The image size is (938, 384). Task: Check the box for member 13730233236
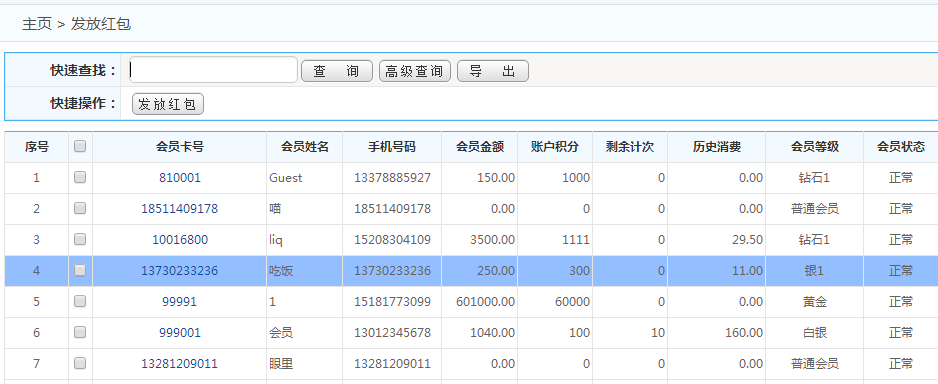click(80, 270)
